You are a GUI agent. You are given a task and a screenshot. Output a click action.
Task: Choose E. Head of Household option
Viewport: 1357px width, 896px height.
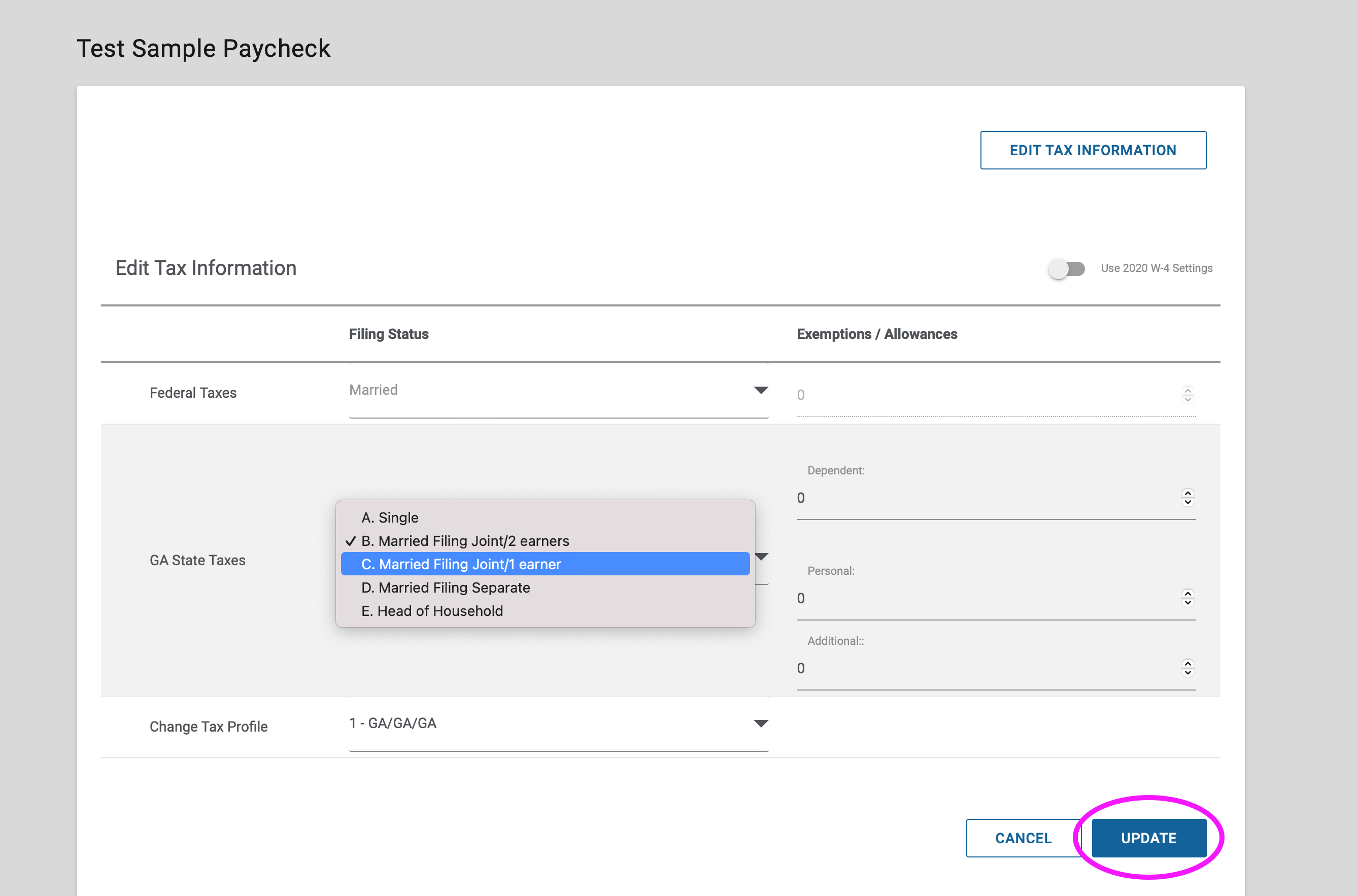pyautogui.click(x=546, y=611)
